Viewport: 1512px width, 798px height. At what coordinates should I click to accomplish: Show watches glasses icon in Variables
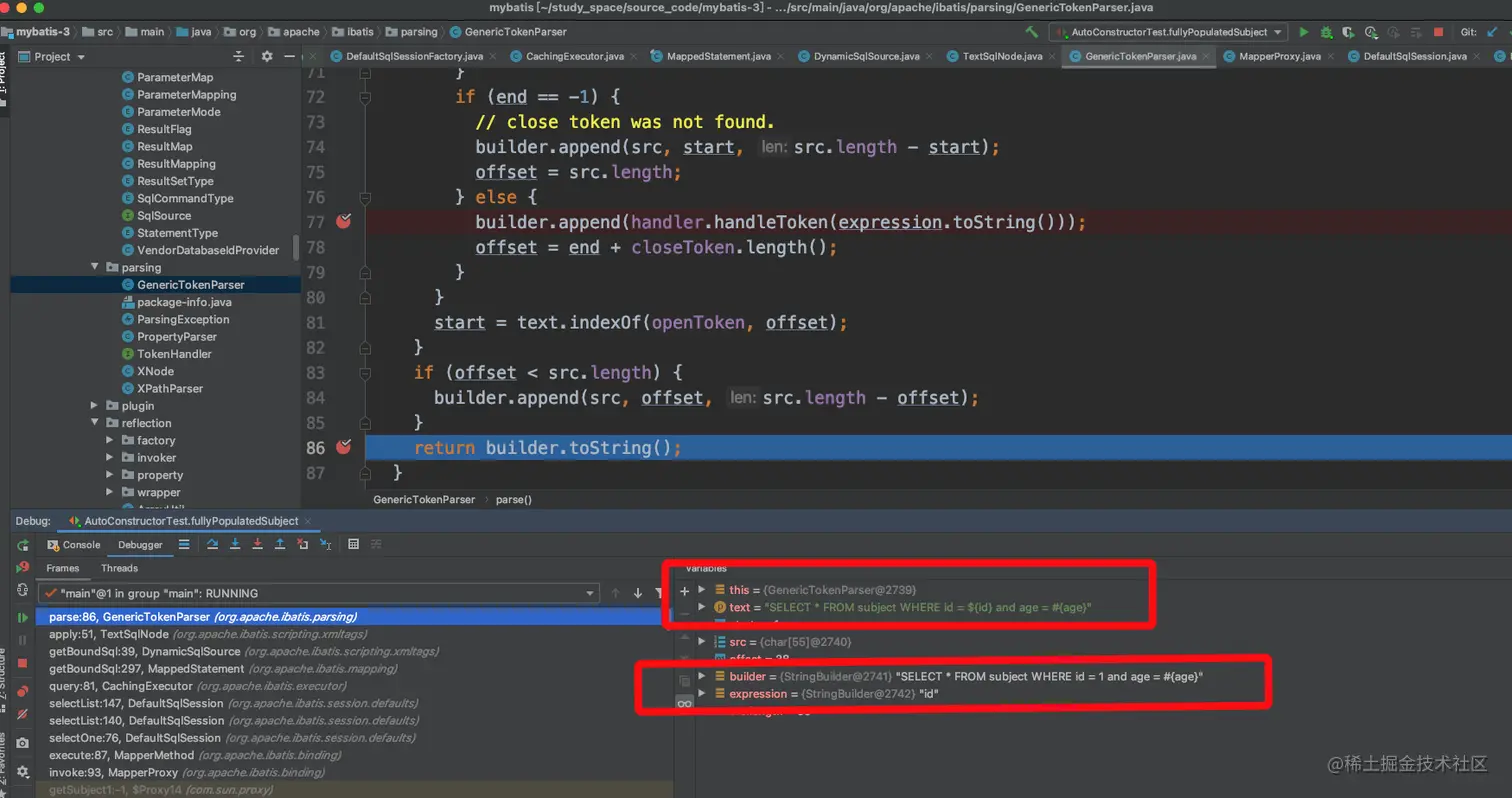(x=684, y=704)
